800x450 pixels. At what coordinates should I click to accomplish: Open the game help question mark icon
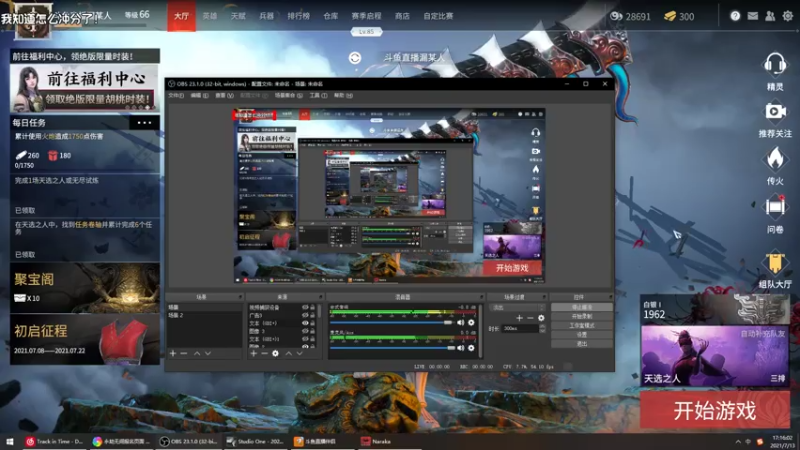tap(735, 16)
